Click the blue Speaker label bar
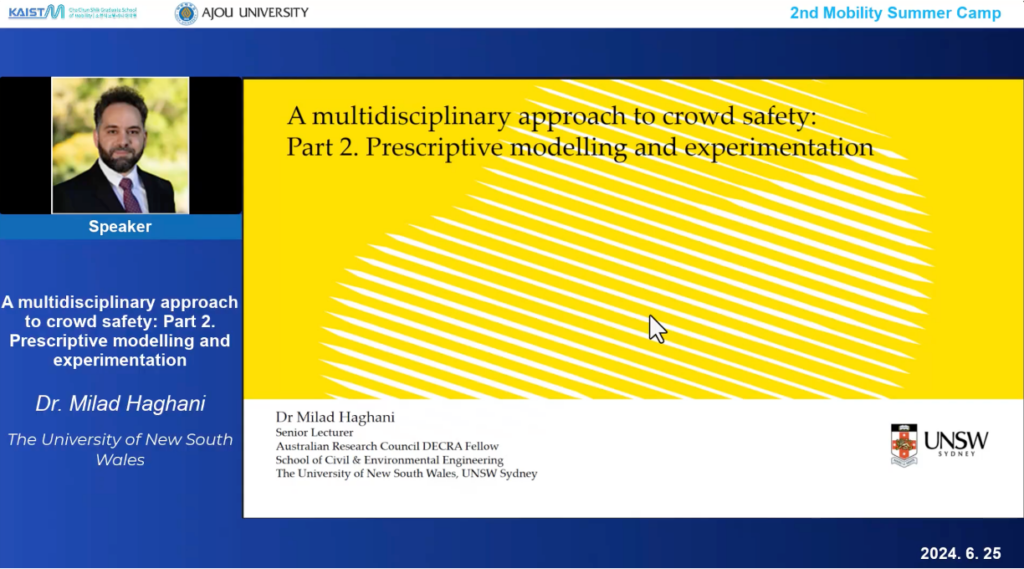The width and height of the screenshot is (1024, 569). click(120, 227)
